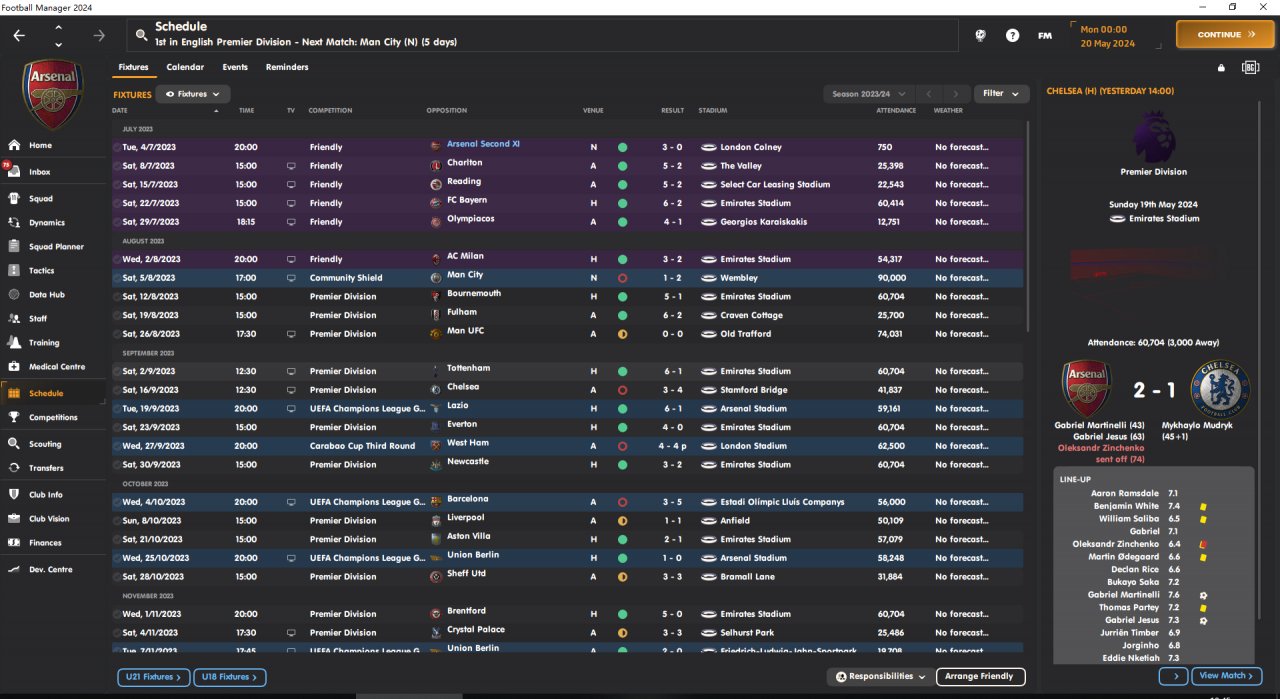Open Tactics in the sidebar
Image resolution: width=1280 pixels, height=699 pixels.
click(x=42, y=271)
